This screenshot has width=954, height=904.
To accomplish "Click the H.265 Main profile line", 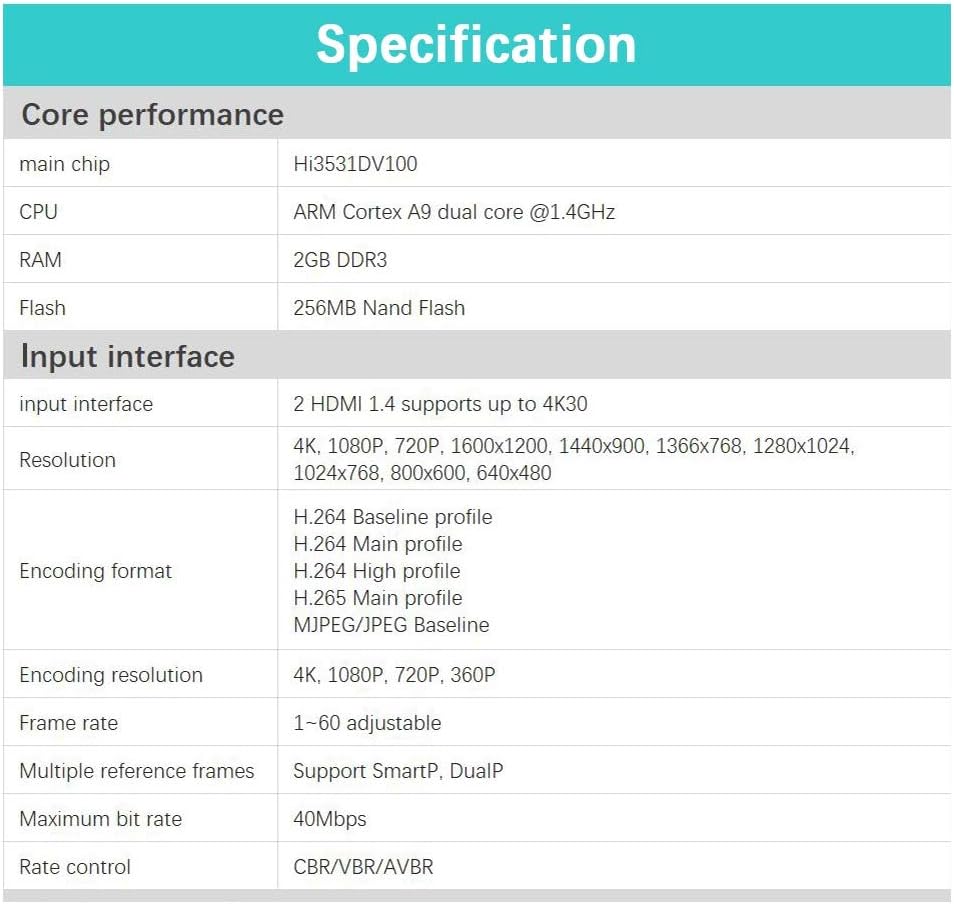I will 378,598.
